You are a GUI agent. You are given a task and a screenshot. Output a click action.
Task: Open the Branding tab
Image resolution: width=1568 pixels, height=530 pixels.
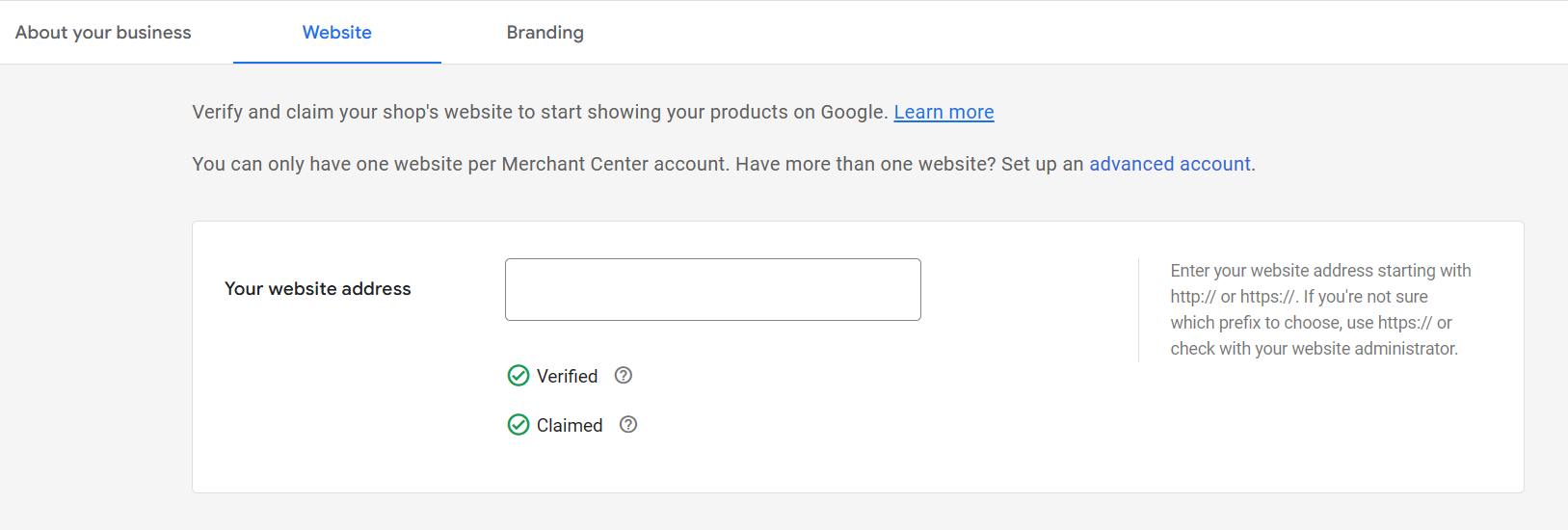point(545,32)
